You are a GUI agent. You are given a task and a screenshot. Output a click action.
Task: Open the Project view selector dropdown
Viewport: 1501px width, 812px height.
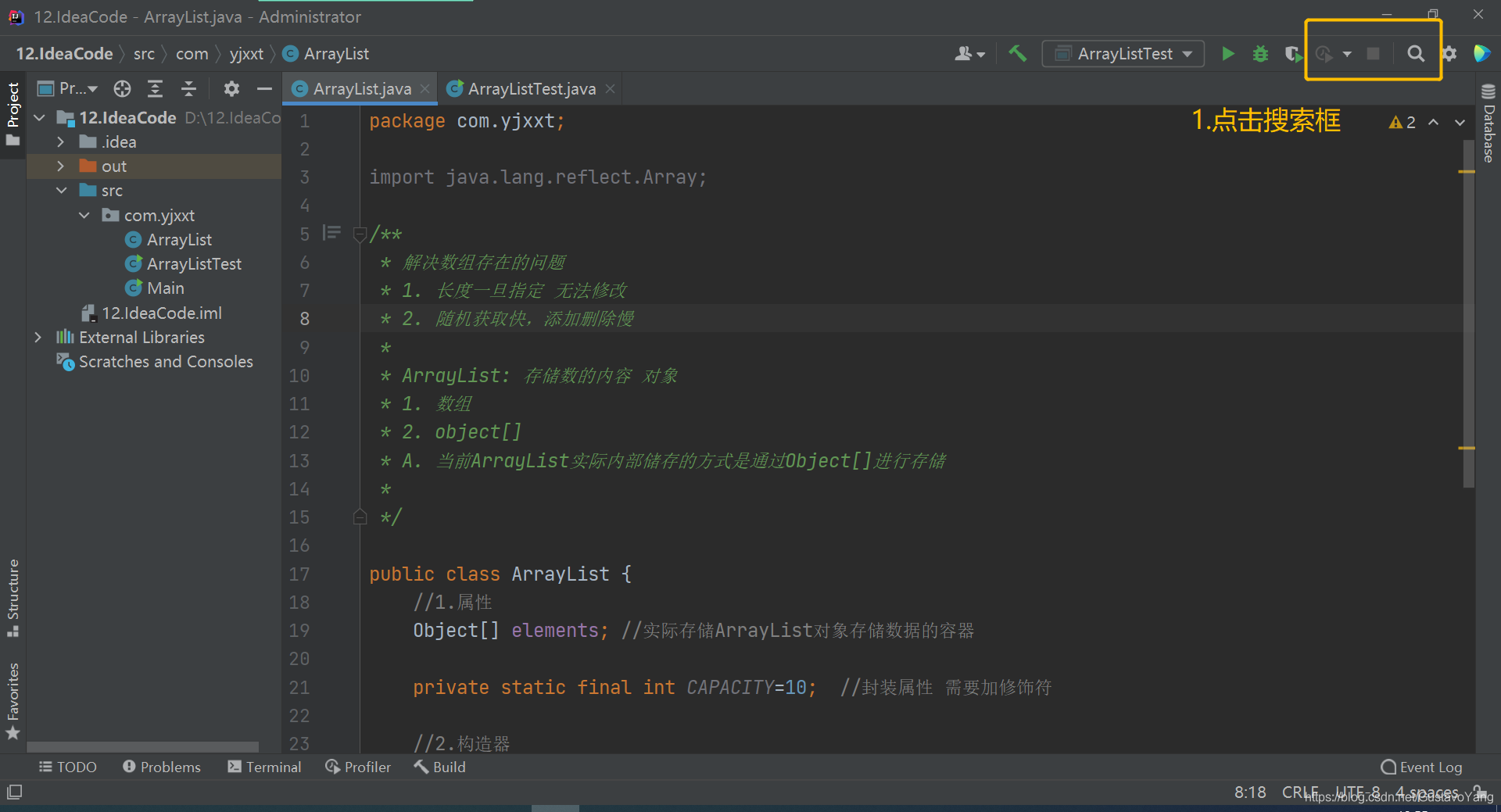click(x=68, y=88)
